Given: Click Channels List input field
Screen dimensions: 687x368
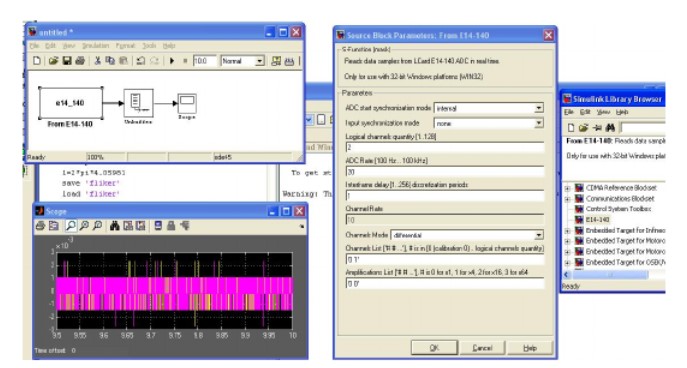Looking at the screenshot, I should [x=445, y=259].
